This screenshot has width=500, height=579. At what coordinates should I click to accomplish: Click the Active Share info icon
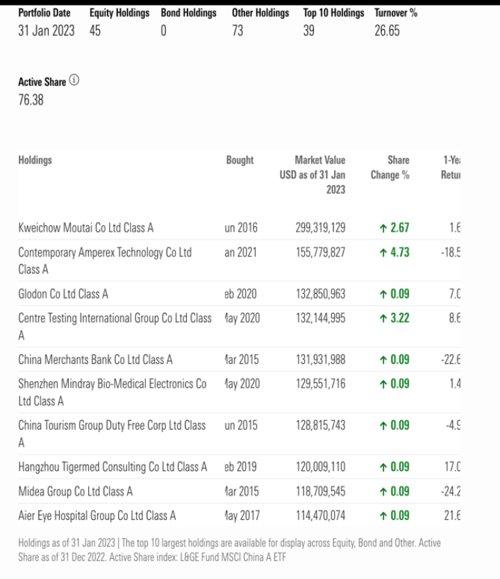pyautogui.click(x=74, y=80)
